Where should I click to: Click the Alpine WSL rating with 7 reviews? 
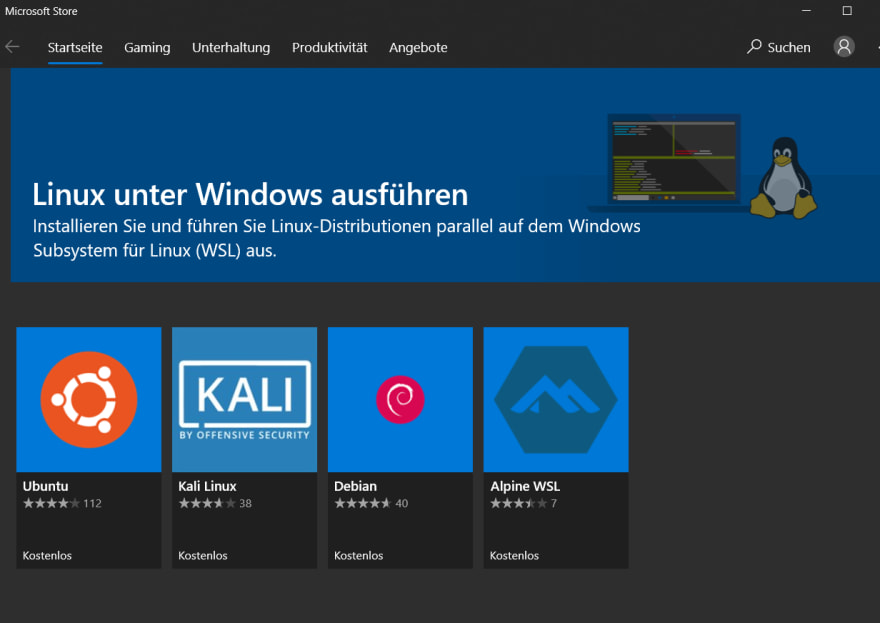click(523, 503)
